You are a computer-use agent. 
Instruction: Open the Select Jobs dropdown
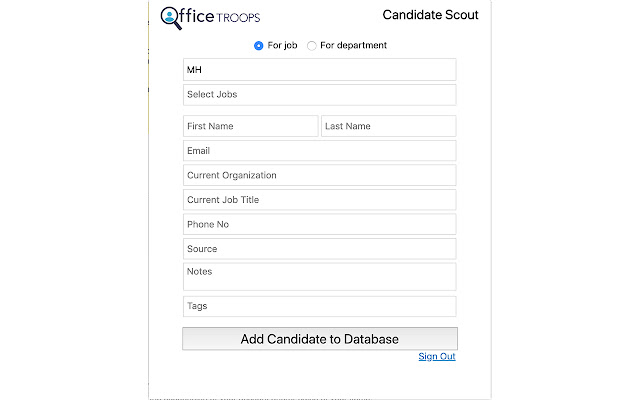pos(319,95)
